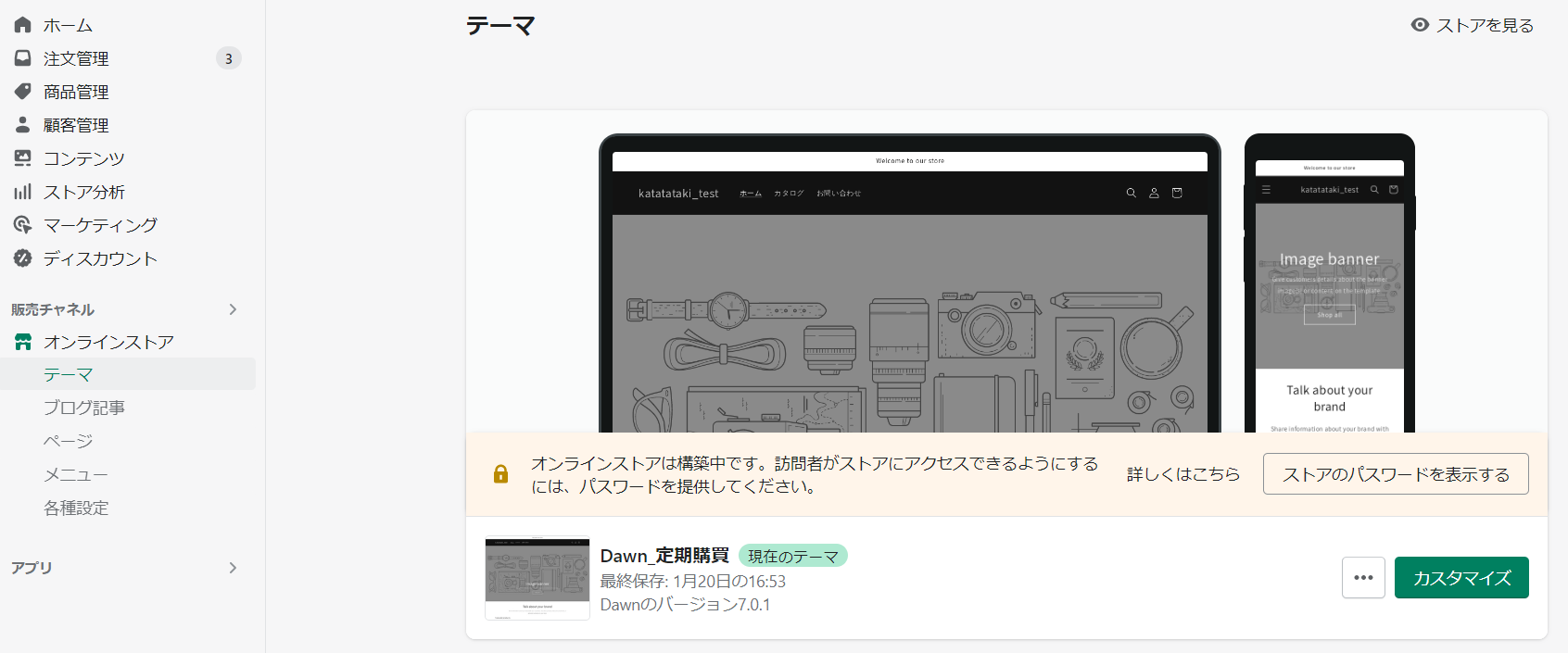Click the マーケティング target icon
The image size is (1568, 653).
point(23,224)
